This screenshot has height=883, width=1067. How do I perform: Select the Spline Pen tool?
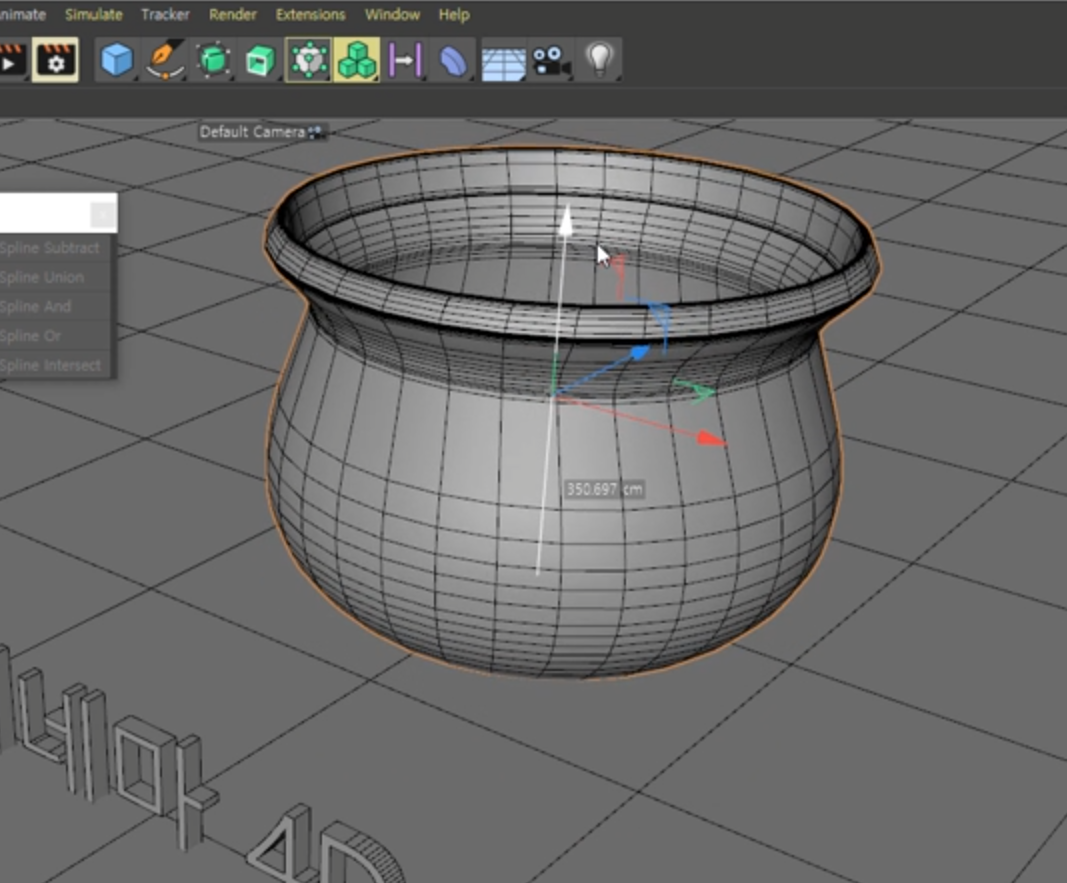coord(165,60)
